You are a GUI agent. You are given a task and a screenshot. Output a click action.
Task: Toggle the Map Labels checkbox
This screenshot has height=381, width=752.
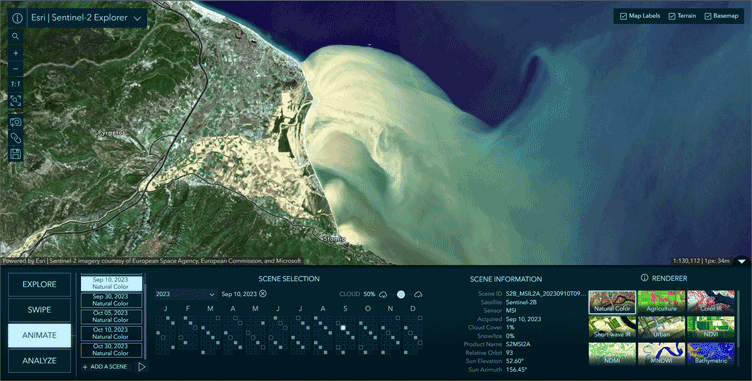pos(623,16)
